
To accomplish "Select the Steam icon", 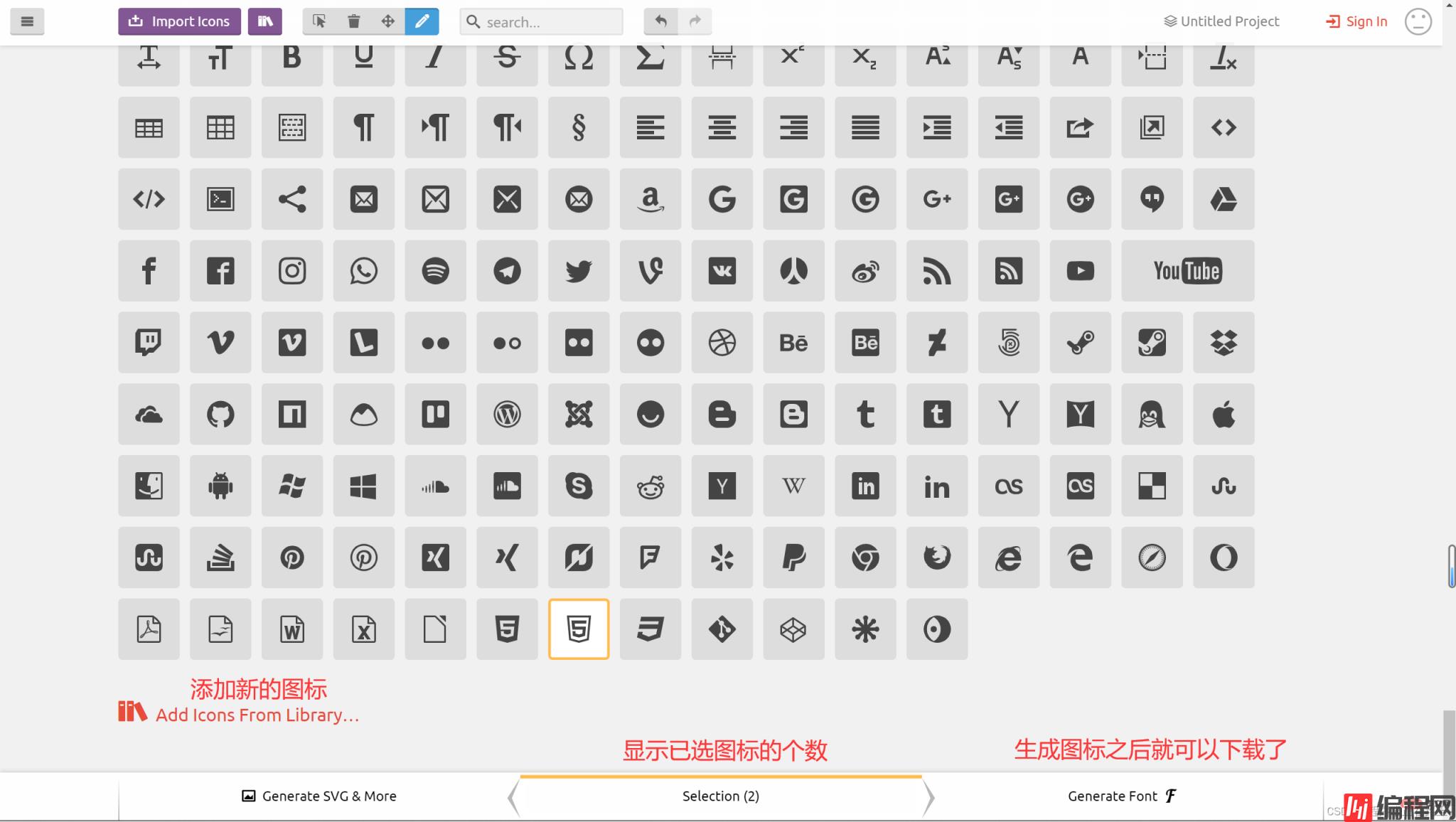I will (1080, 342).
